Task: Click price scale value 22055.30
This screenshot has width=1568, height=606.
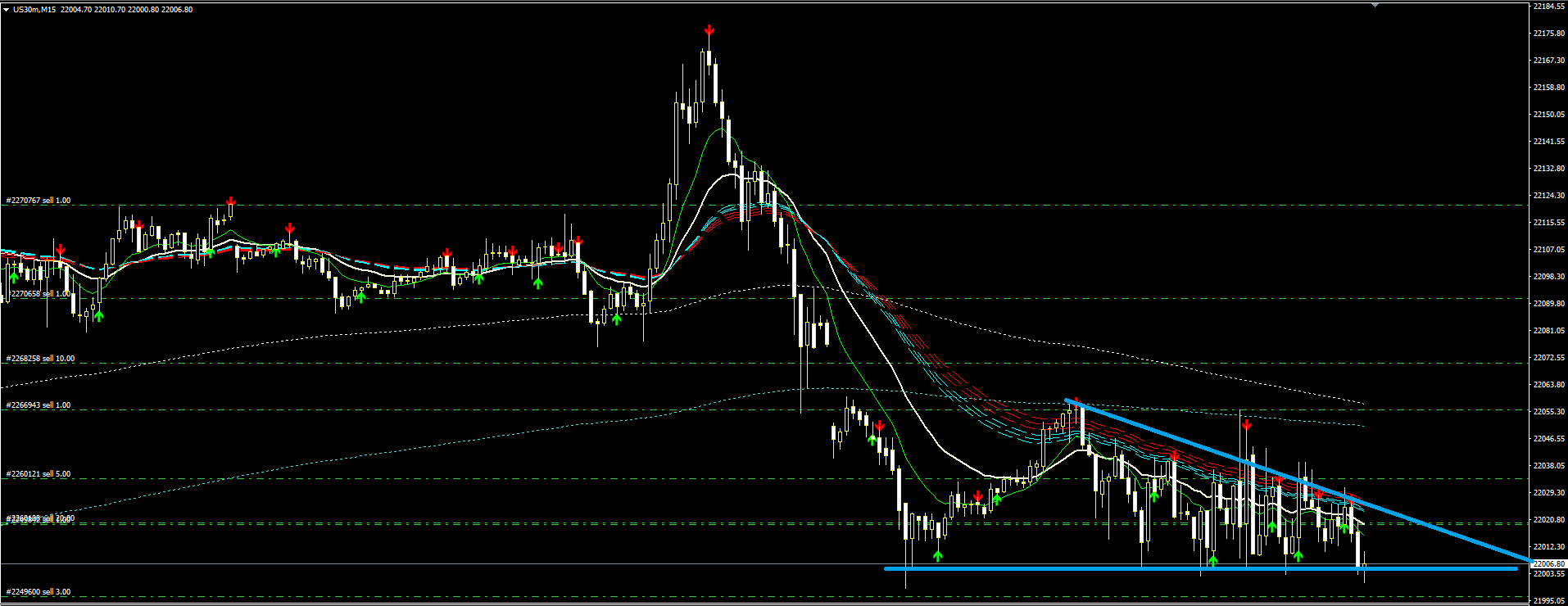Action: tap(1549, 412)
